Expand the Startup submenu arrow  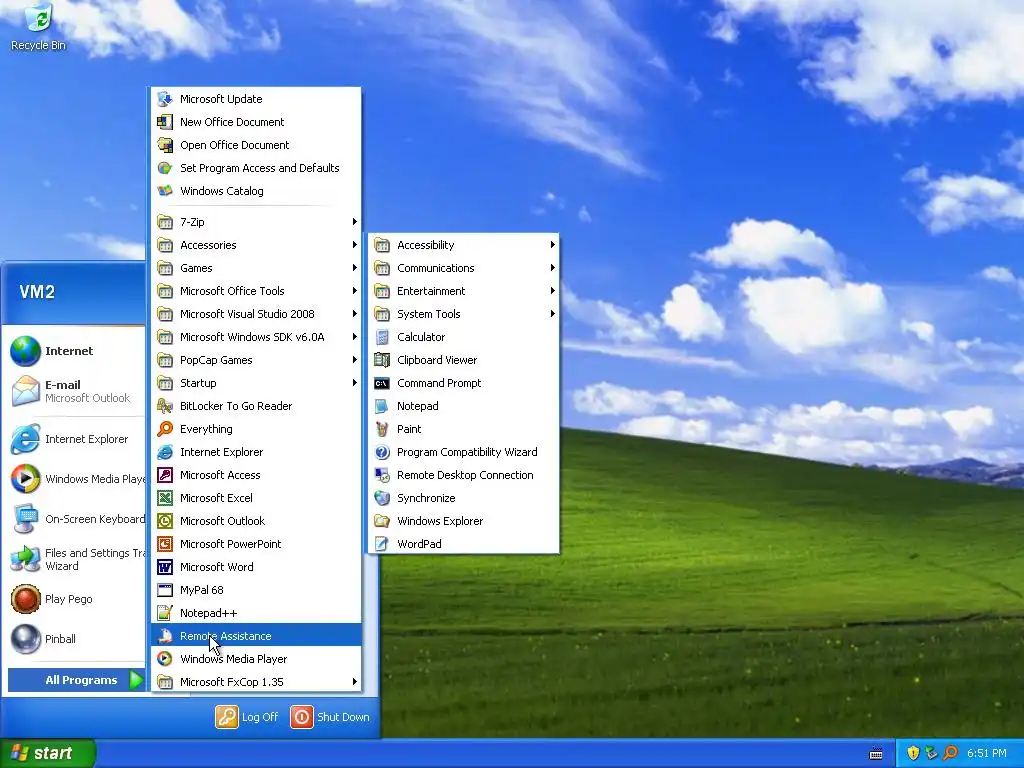pyautogui.click(x=355, y=383)
